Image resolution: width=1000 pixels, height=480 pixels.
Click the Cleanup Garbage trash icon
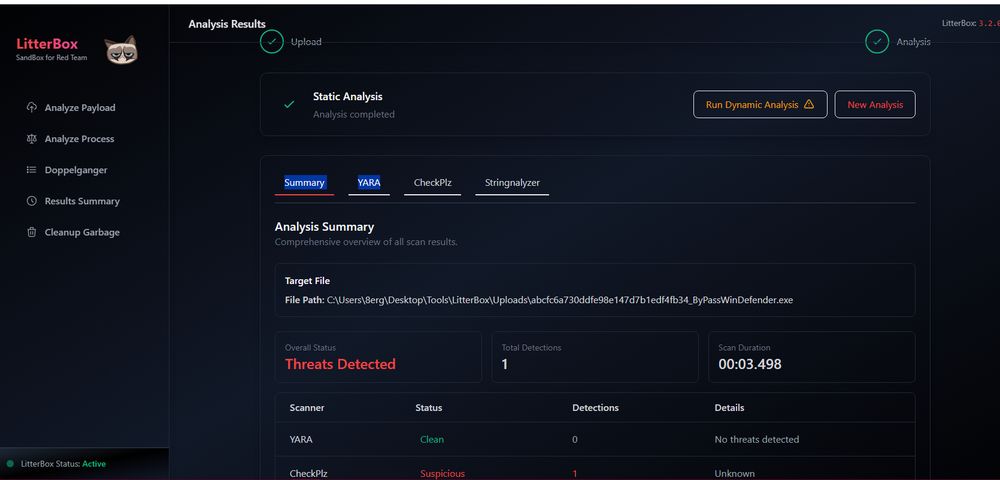pos(31,232)
